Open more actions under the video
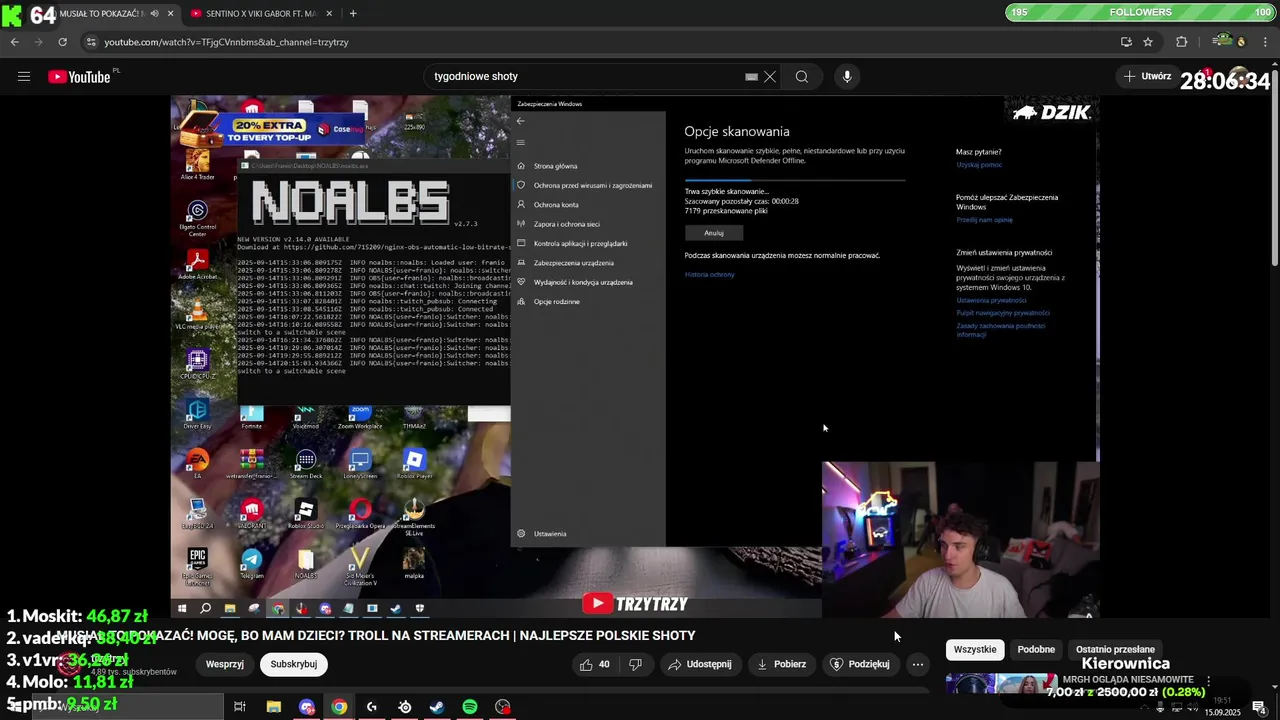The width and height of the screenshot is (1280, 720). click(x=918, y=664)
